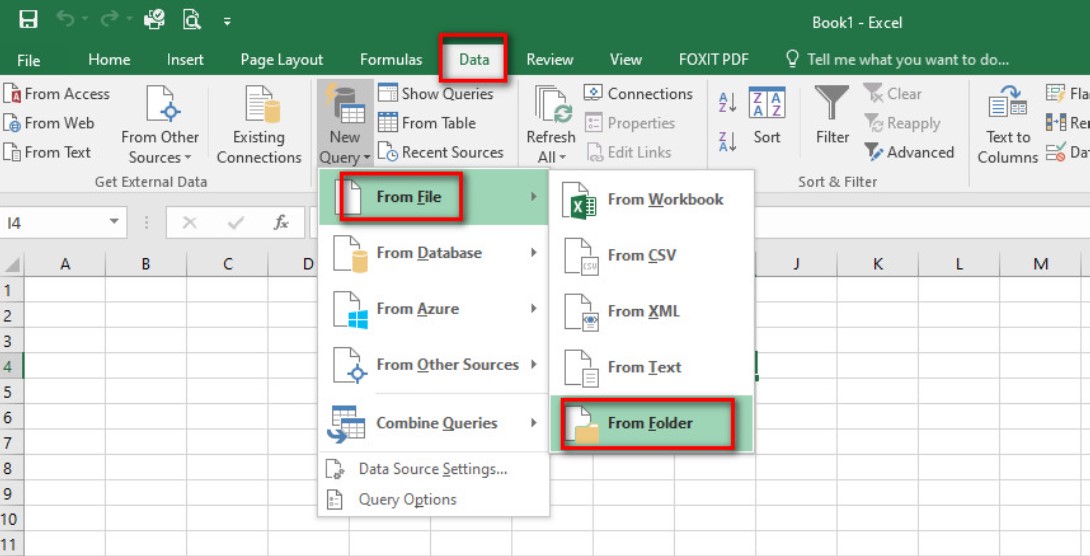Expand the Name Box dropdown arrow
1090x556 pixels.
tap(113, 222)
